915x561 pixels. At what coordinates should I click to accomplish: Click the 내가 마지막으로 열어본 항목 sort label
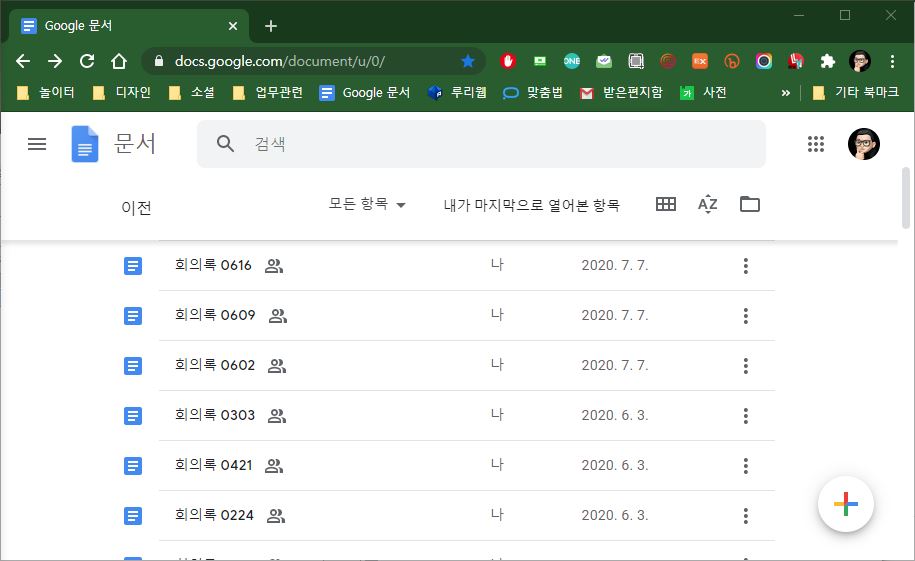531,205
